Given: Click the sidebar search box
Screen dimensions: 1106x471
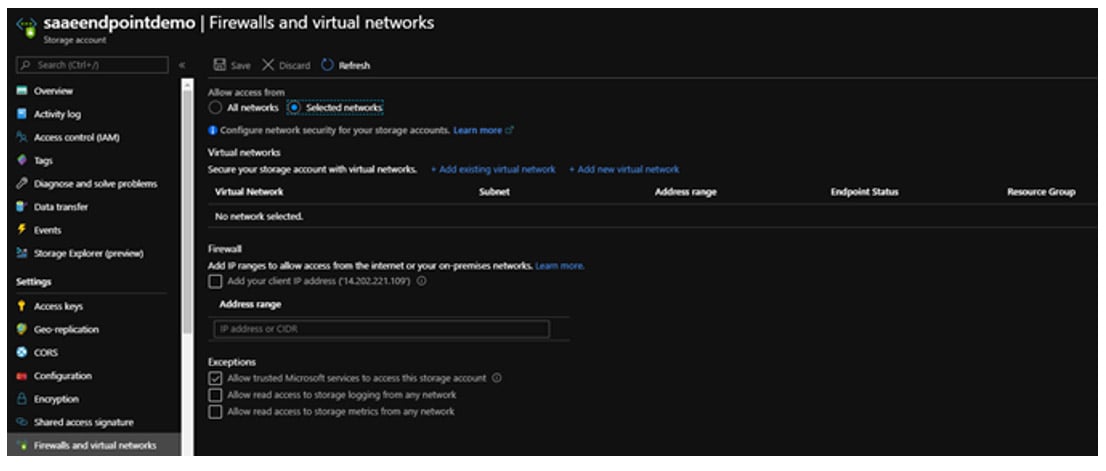Looking at the screenshot, I should [x=92, y=66].
